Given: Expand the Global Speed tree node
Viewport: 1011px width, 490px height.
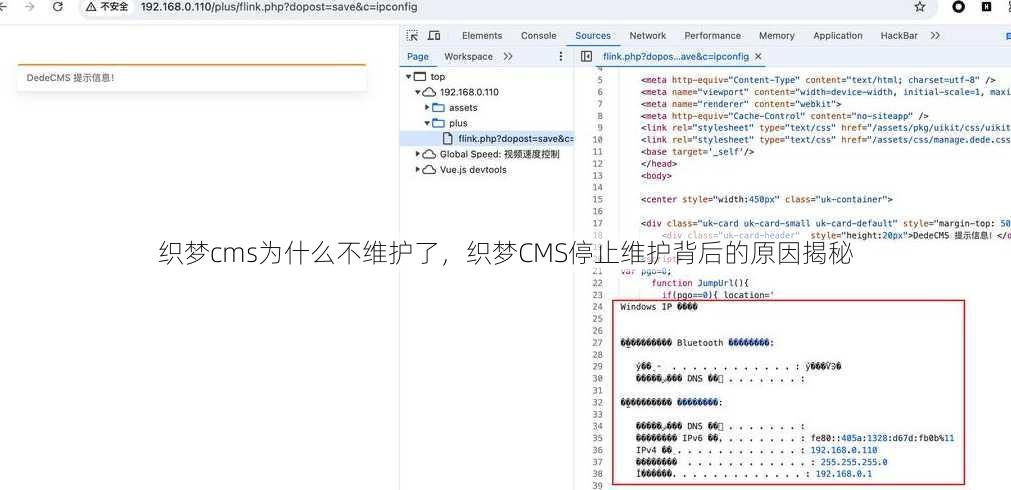Looking at the screenshot, I should tap(418, 154).
